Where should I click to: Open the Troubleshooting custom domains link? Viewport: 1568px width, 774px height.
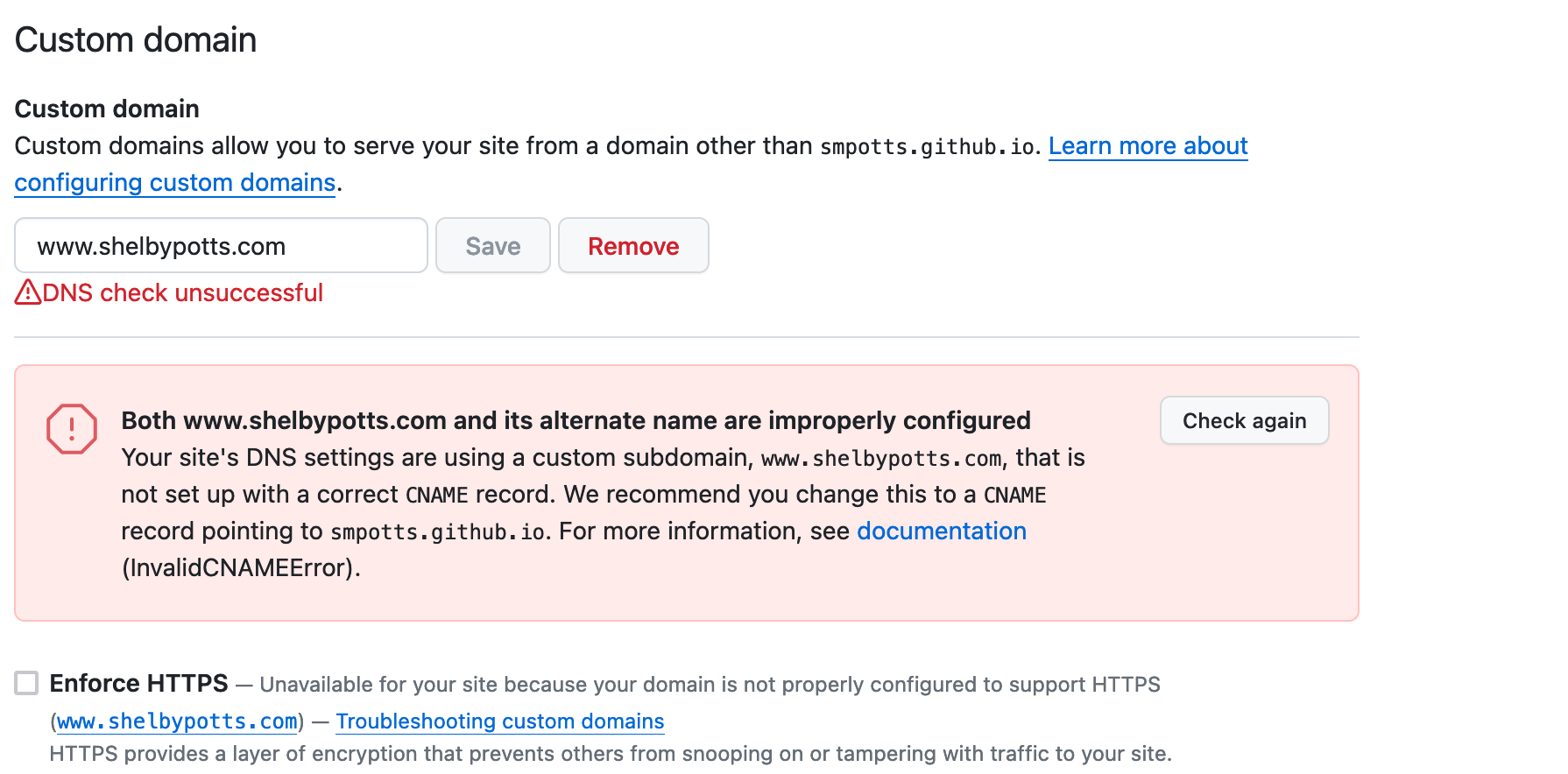click(x=500, y=721)
